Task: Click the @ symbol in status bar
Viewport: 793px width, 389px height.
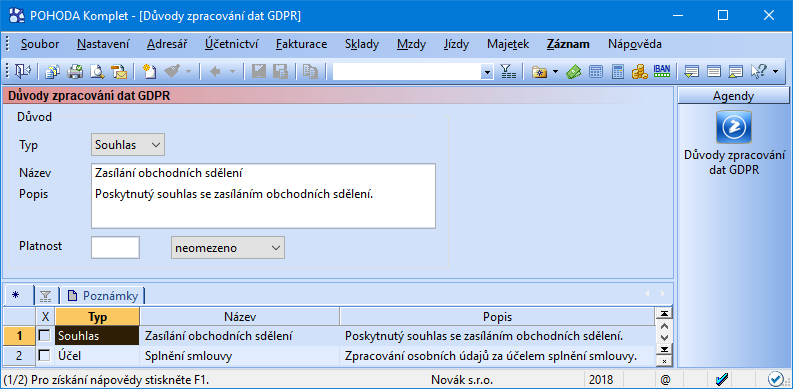Action: coord(665,379)
